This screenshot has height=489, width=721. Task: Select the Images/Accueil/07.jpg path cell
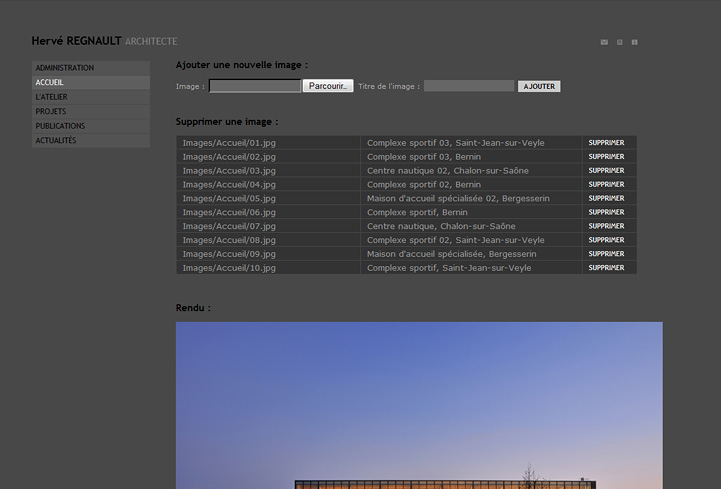coord(268,226)
